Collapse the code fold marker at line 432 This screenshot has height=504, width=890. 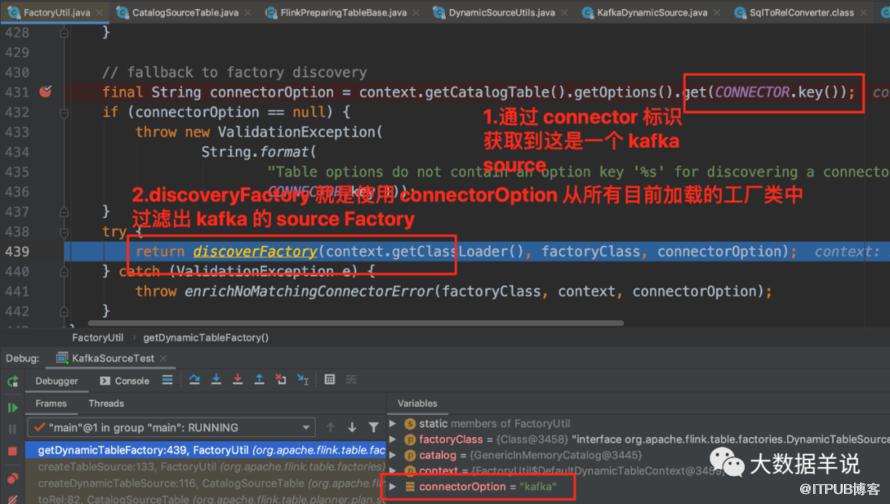tap(64, 112)
